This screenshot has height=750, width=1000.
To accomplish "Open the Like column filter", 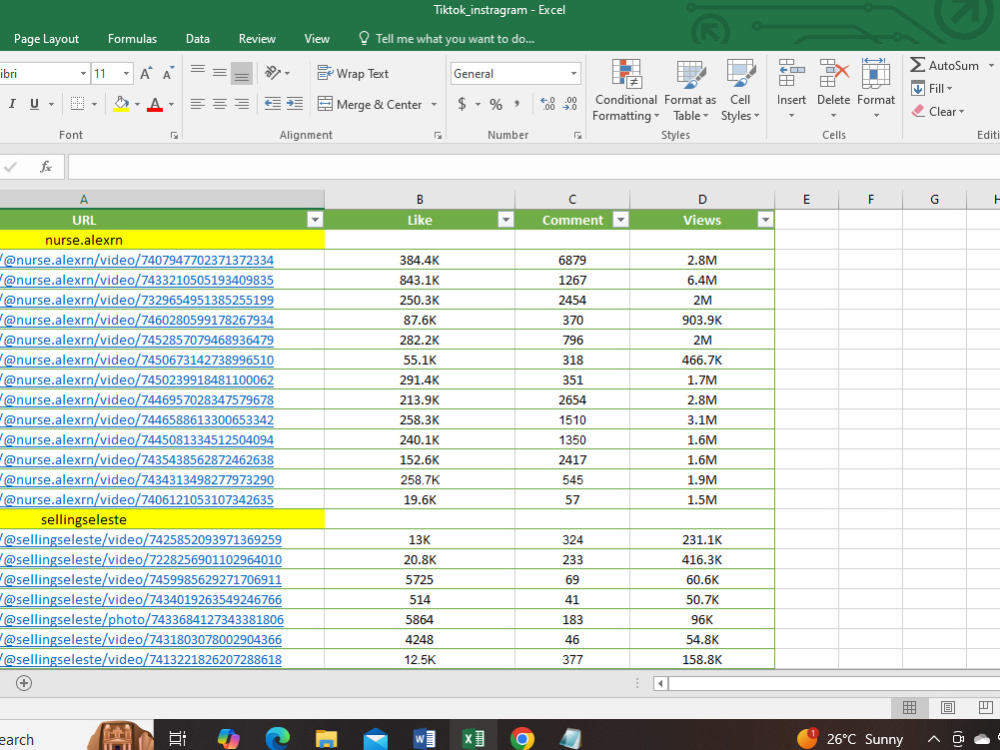I will click(x=506, y=220).
